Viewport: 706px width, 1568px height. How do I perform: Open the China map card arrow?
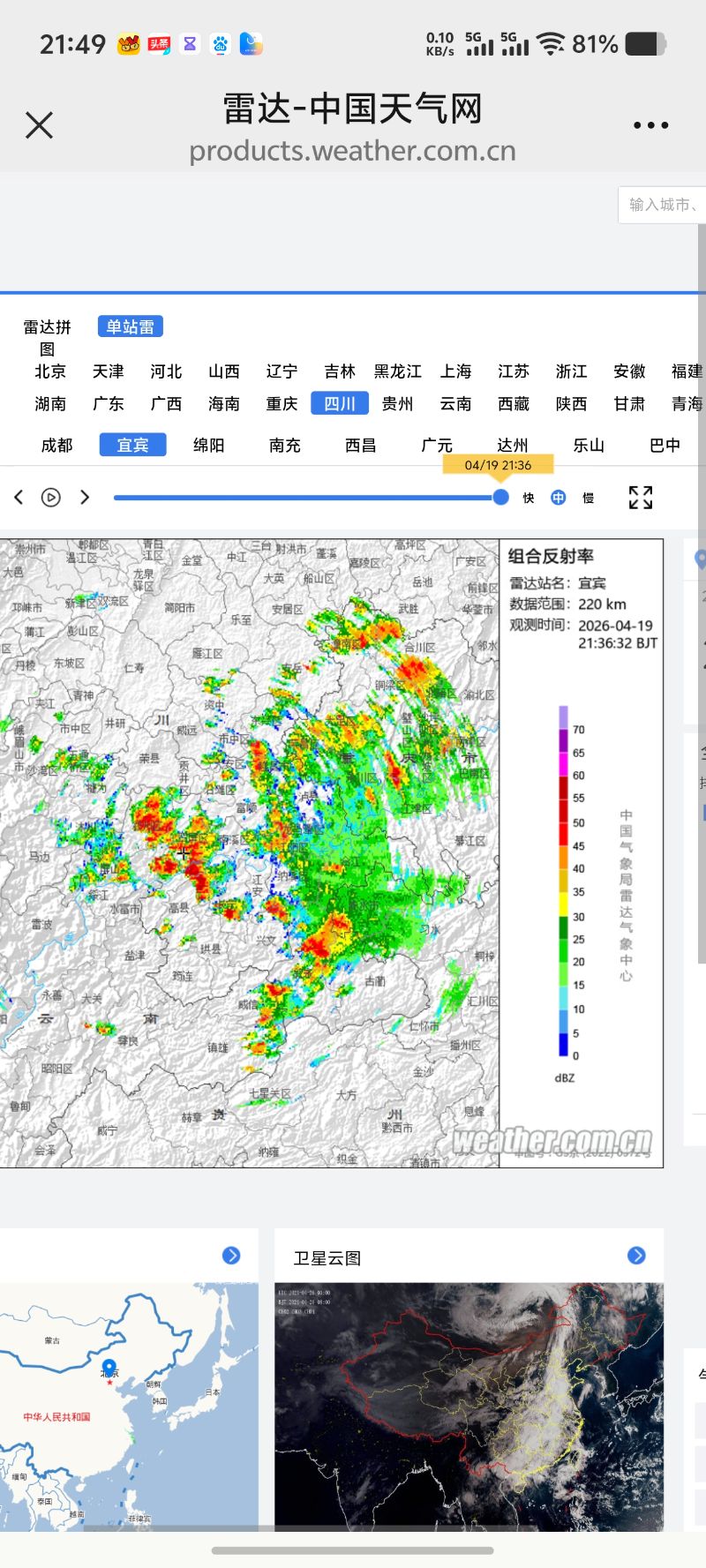231,1256
